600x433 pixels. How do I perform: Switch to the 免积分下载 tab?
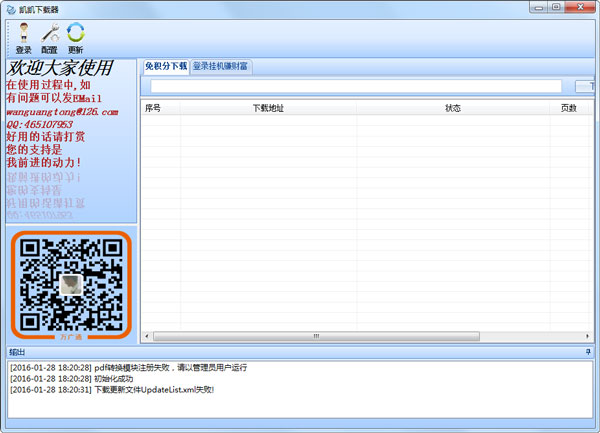[x=166, y=67]
